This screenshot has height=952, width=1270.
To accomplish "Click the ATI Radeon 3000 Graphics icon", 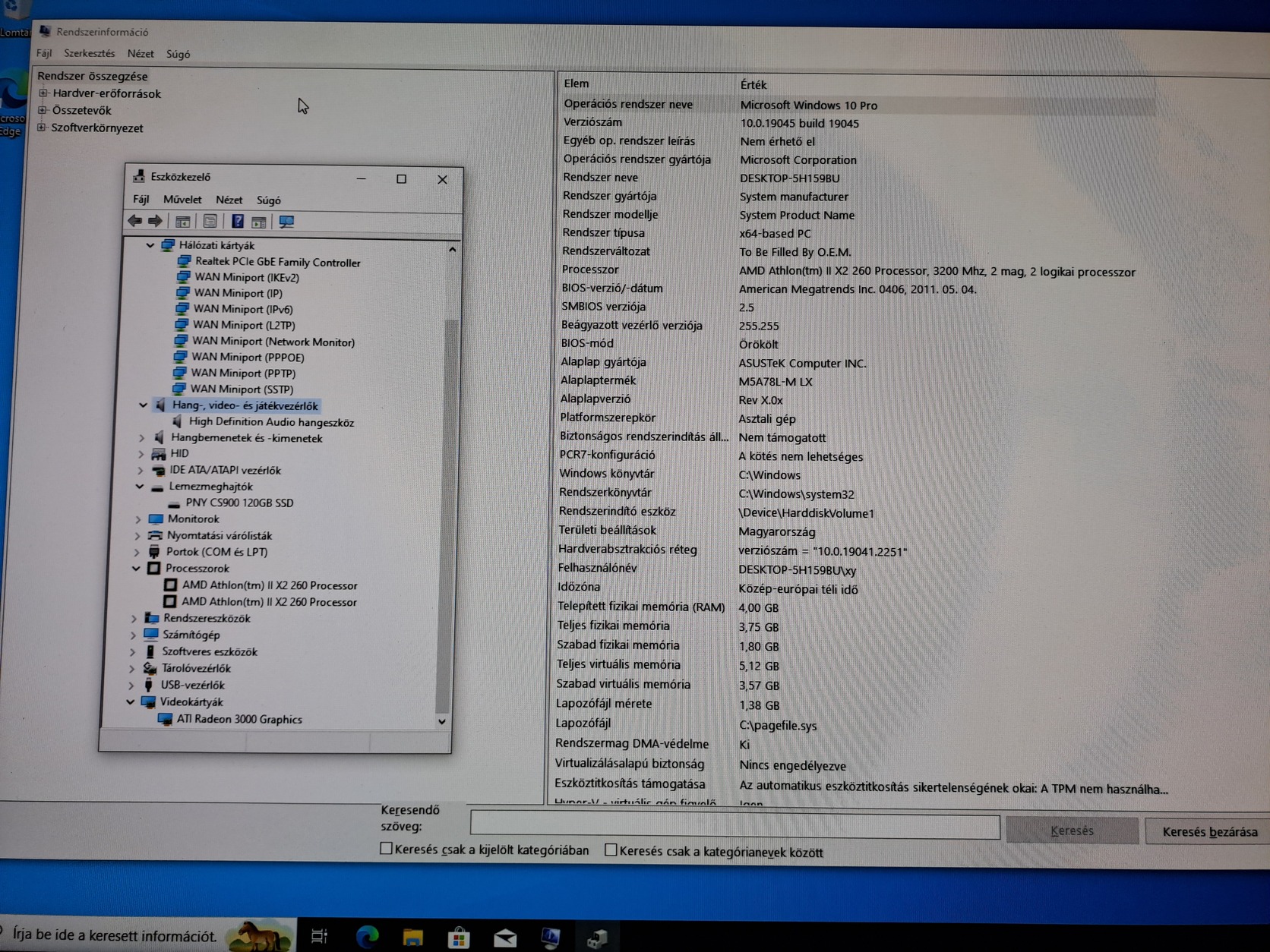I will point(165,719).
